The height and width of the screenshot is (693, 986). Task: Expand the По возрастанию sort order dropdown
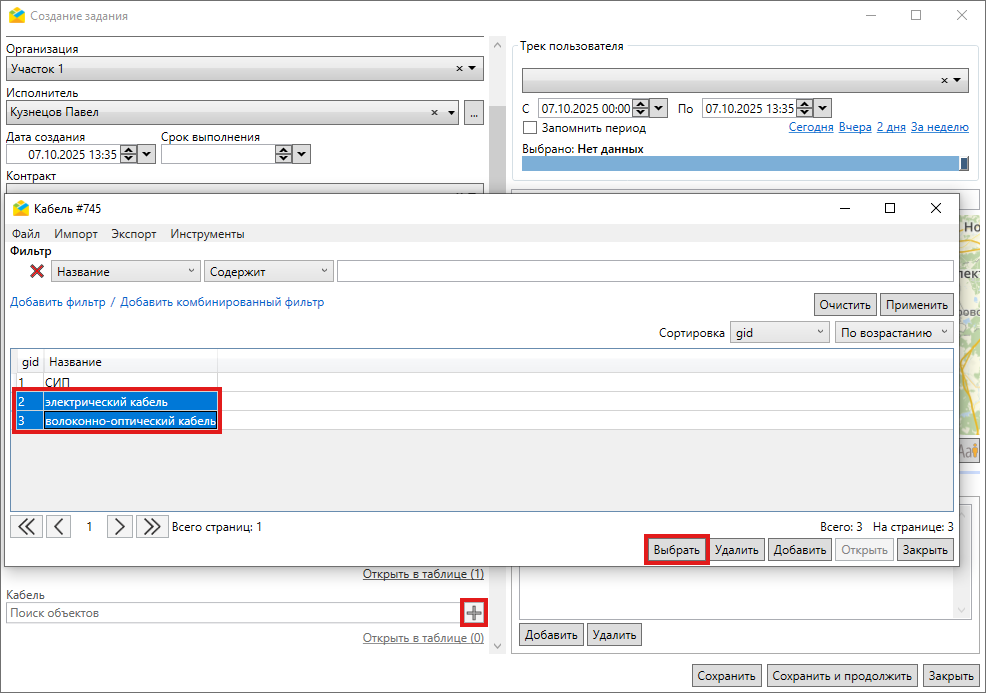click(894, 332)
